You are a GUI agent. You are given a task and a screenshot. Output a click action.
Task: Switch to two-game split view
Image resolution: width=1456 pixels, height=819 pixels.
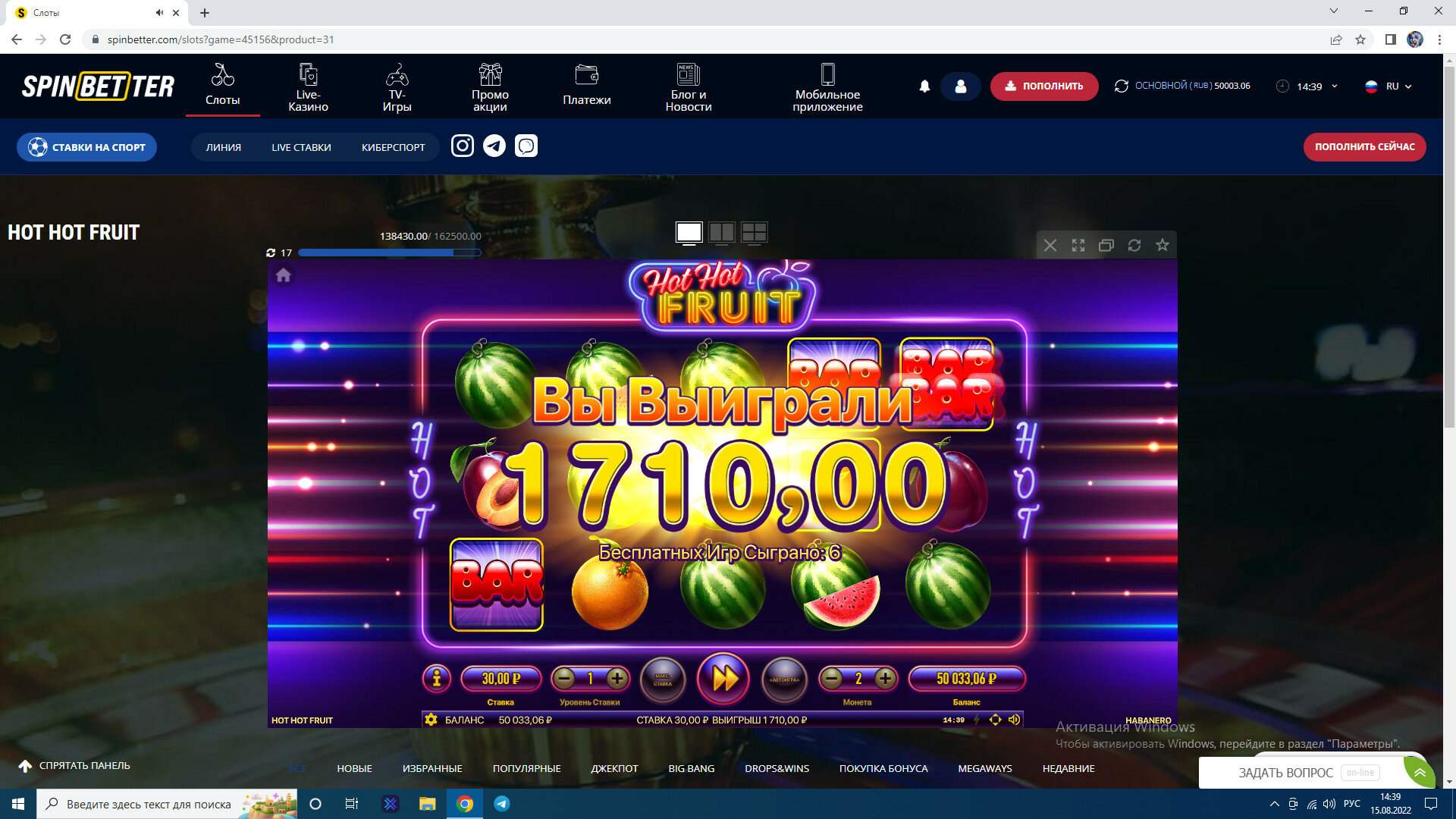[721, 232]
